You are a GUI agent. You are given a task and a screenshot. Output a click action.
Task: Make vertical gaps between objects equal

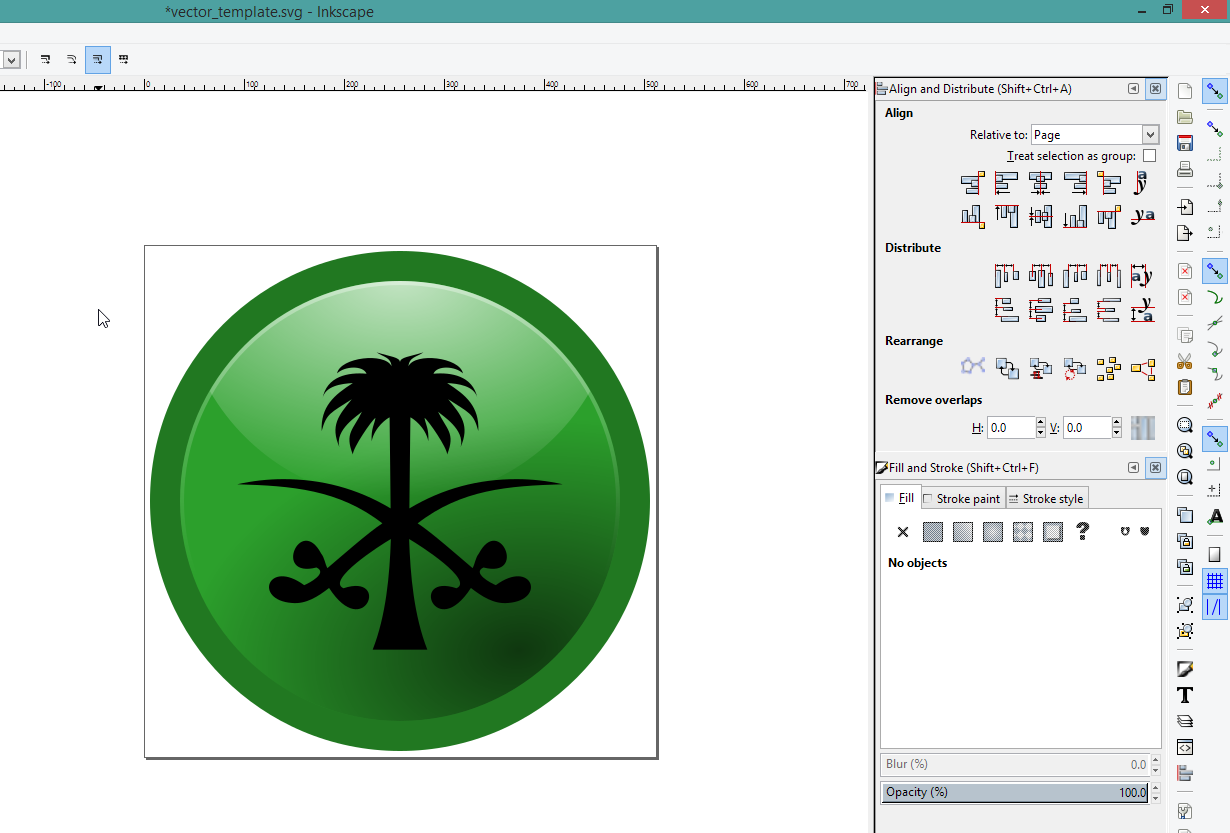pyautogui.click(x=1109, y=310)
